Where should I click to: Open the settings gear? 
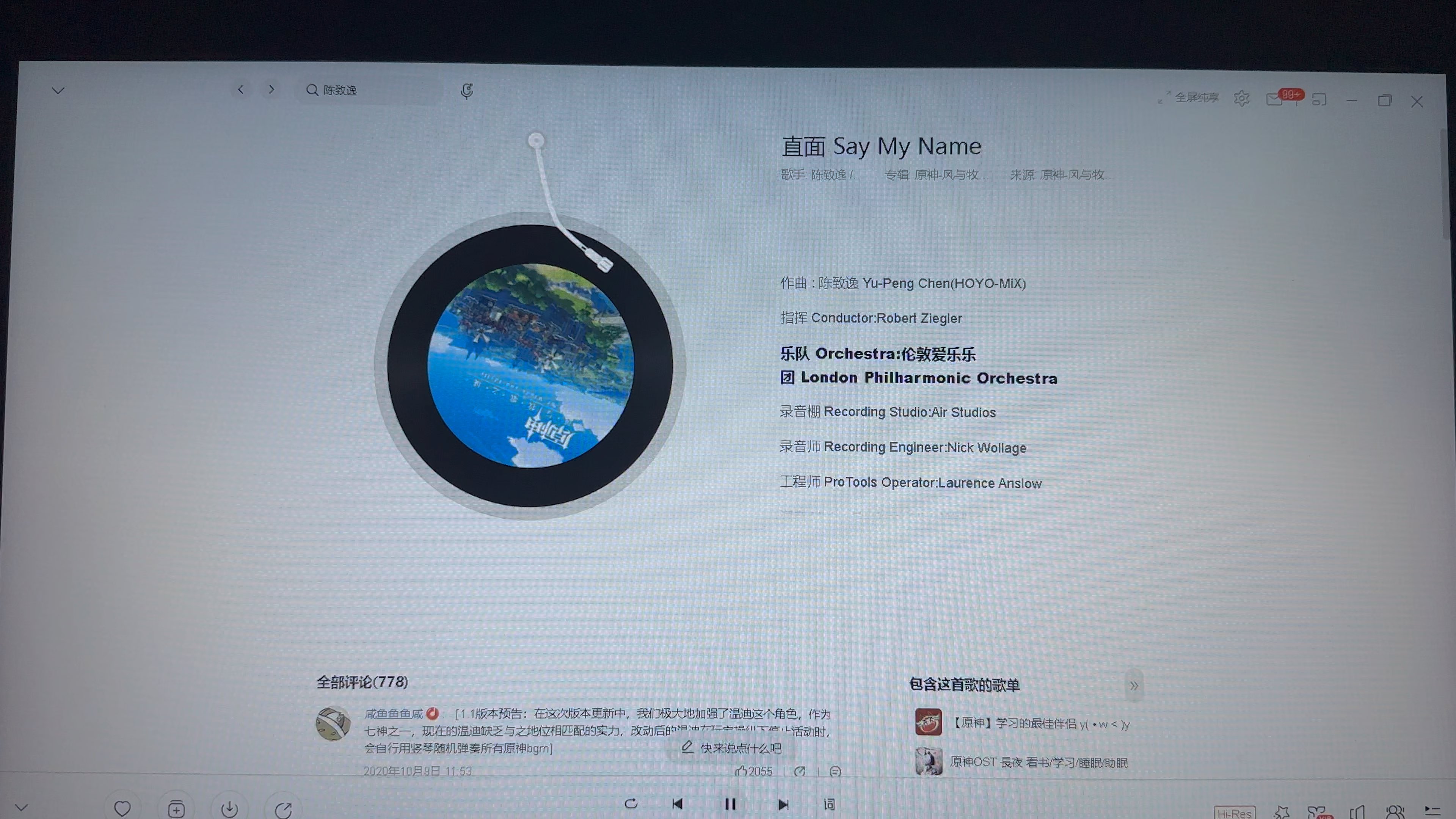click(1242, 98)
